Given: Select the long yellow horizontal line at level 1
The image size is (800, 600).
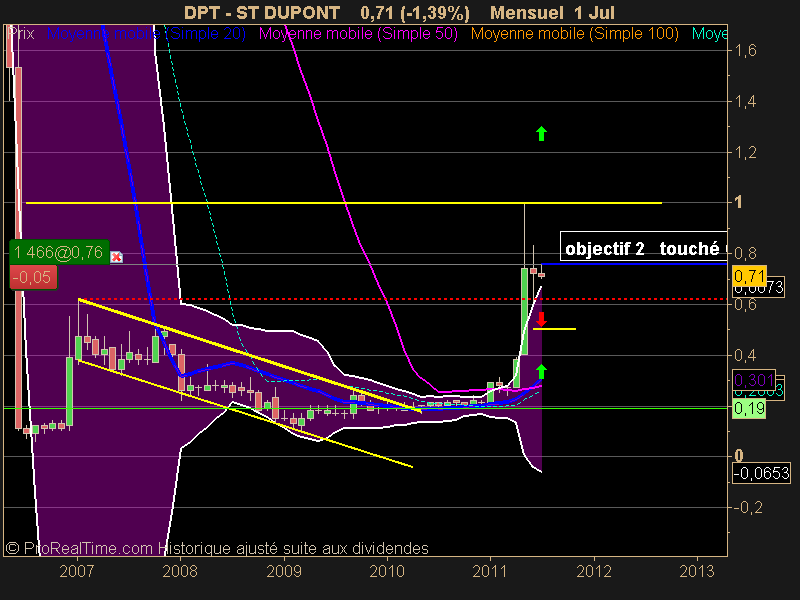Looking at the screenshot, I should tap(343, 203).
